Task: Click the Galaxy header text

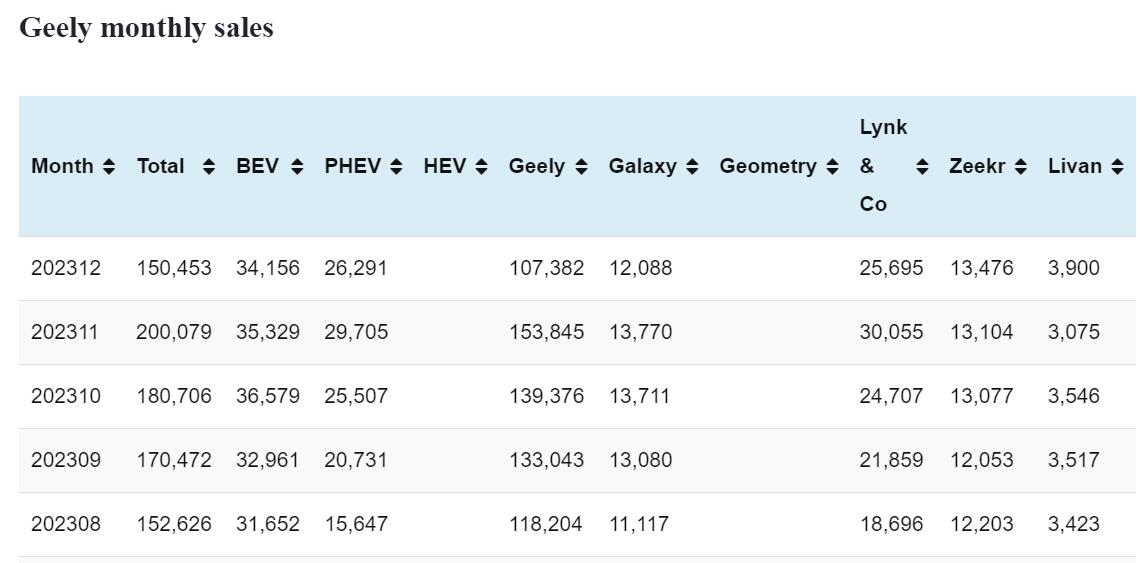Action: pos(642,167)
